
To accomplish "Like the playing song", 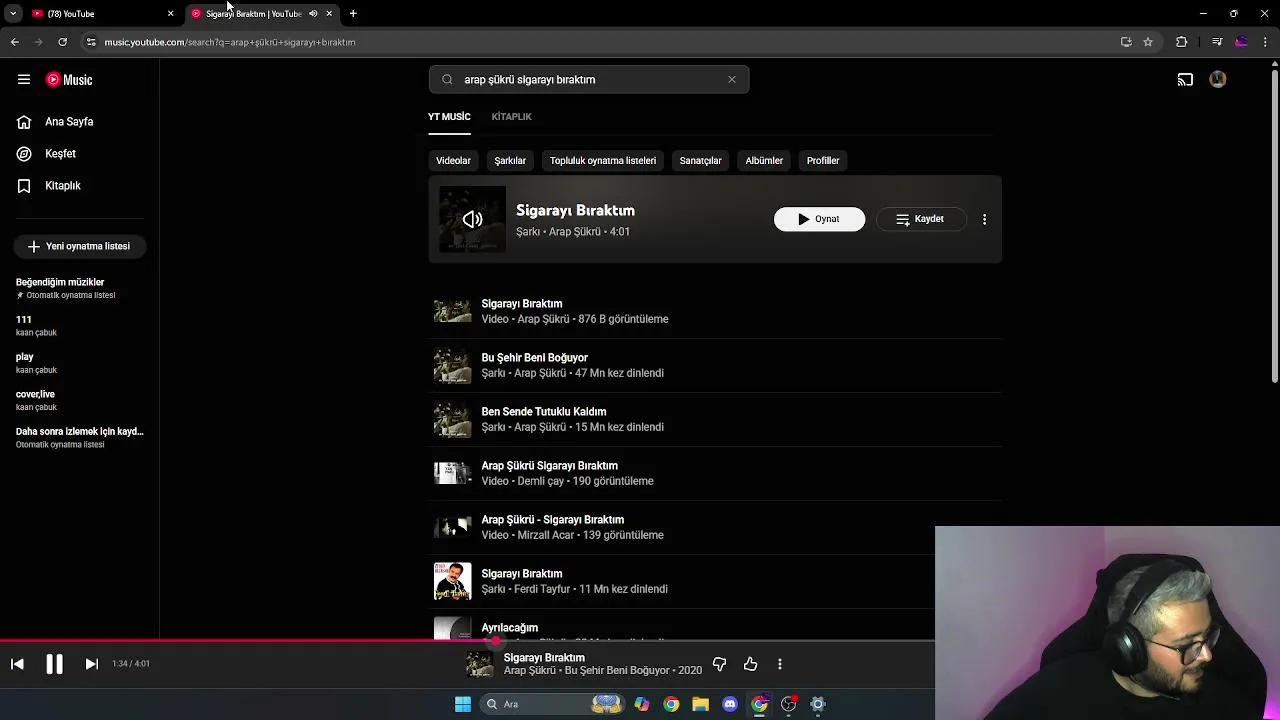I will click(x=750, y=664).
